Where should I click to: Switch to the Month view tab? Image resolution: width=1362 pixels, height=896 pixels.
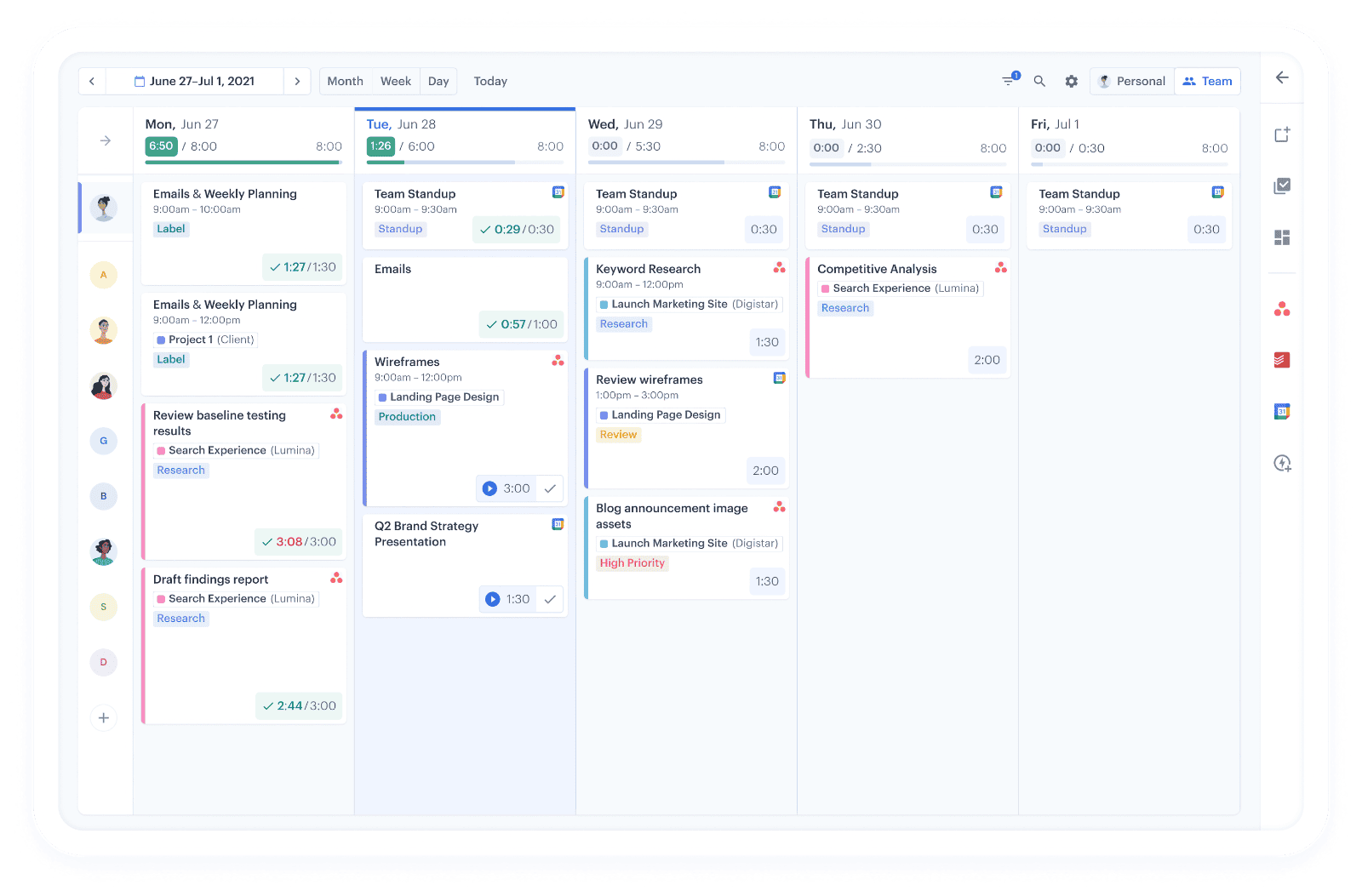pos(345,81)
